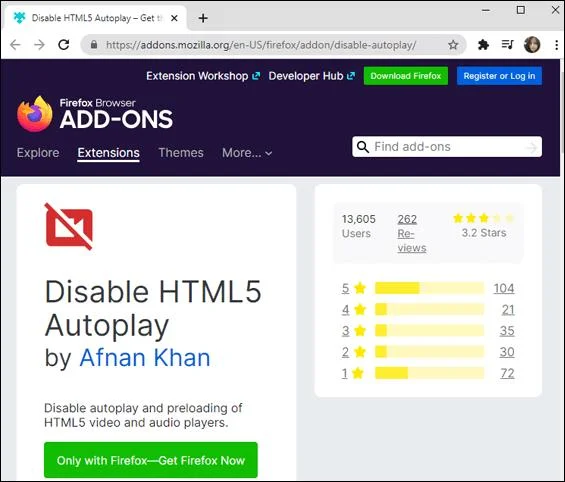
Task: Click the search magnifier icon
Action: (362, 147)
